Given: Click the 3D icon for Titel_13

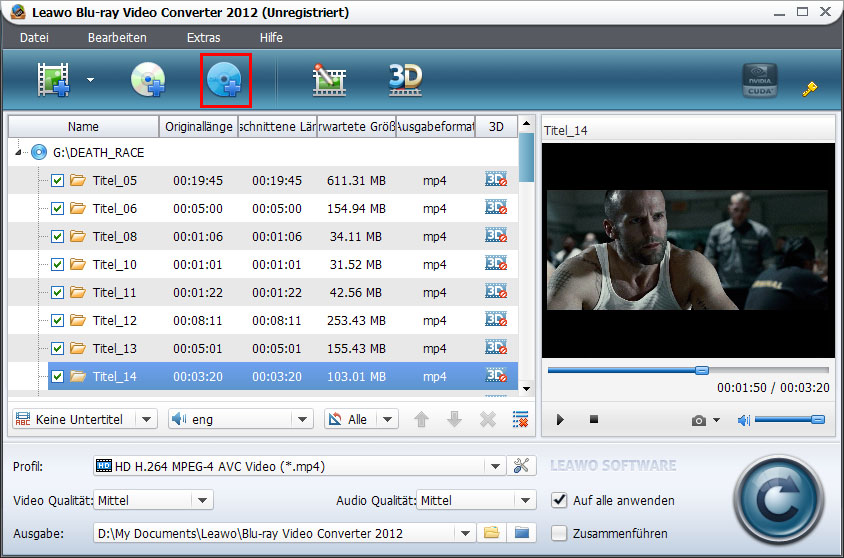Looking at the screenshot, I should [496, 347].
